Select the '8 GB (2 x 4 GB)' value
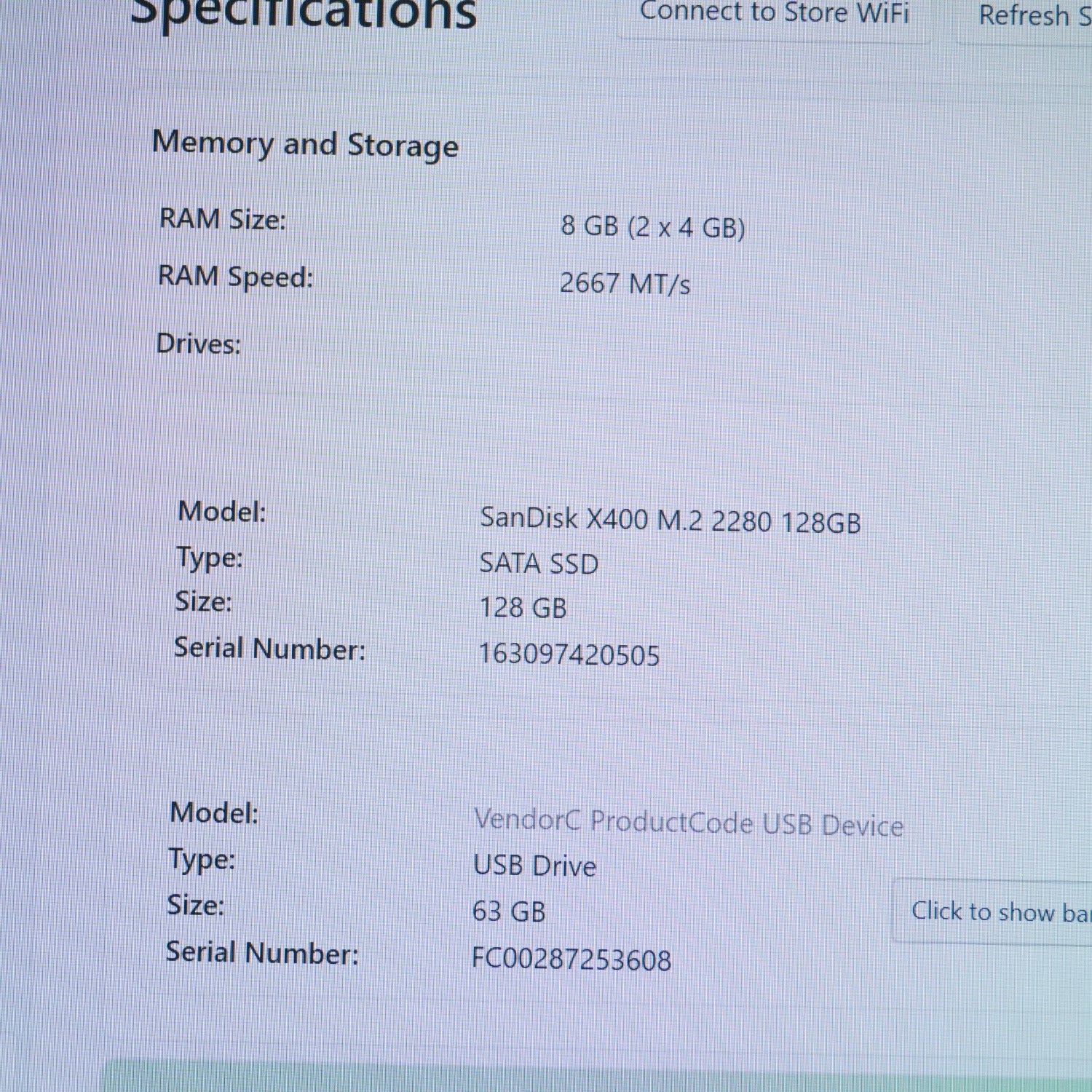Image resolution: width=1092 pixels, height=1092 pixels. (653, 226)
